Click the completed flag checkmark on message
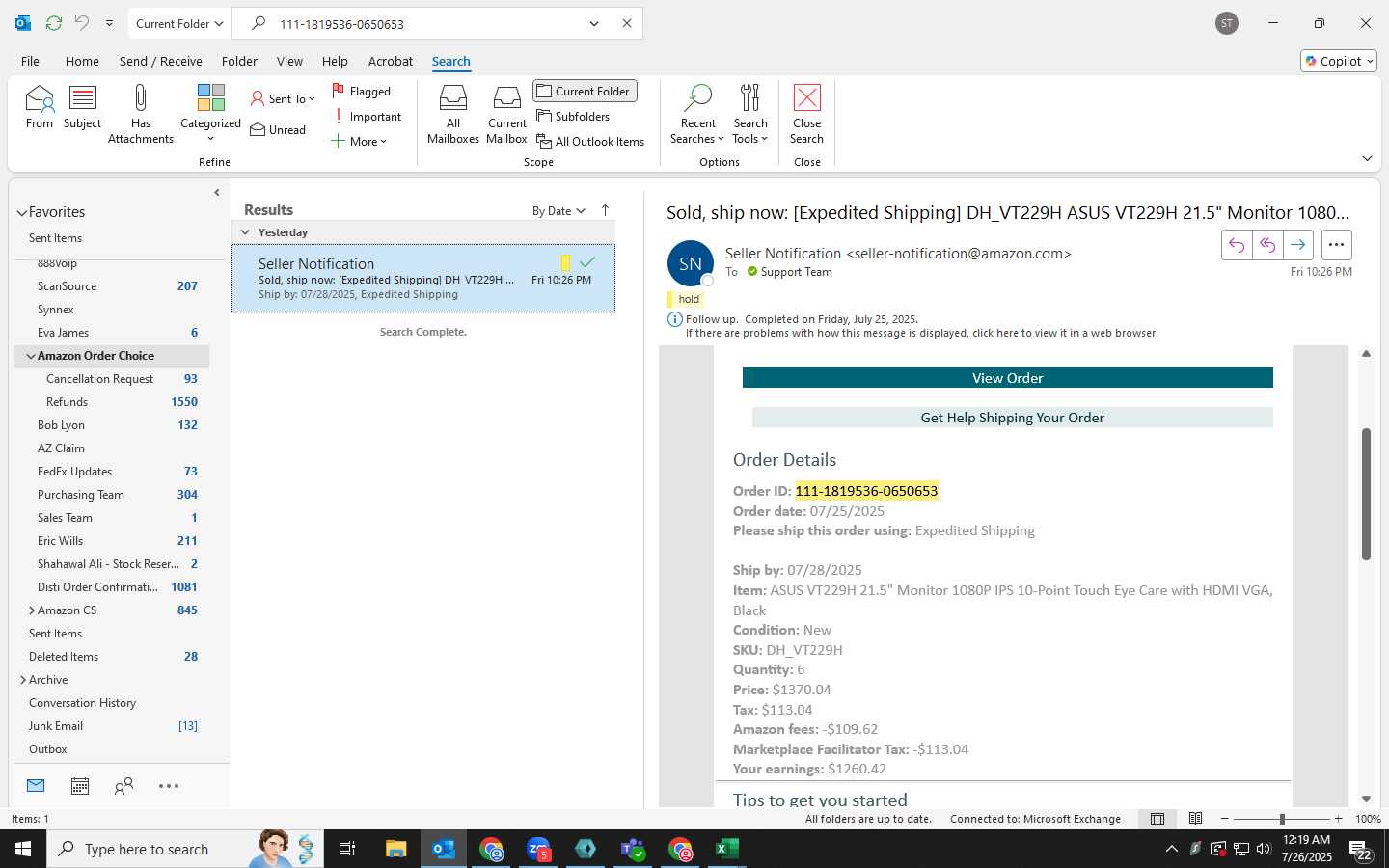 [587, 262]
